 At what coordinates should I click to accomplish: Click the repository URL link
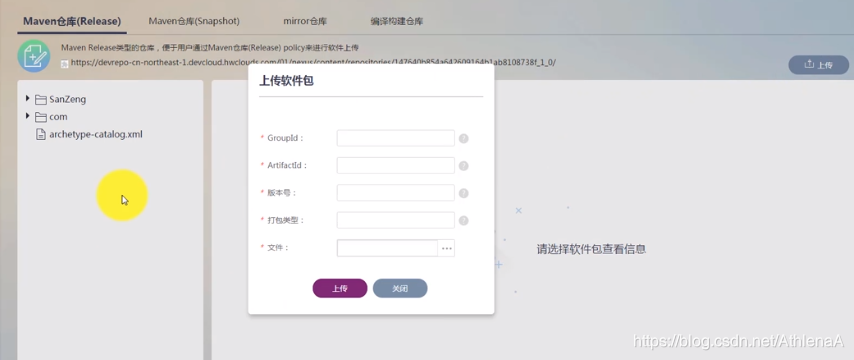pos(313,63)
